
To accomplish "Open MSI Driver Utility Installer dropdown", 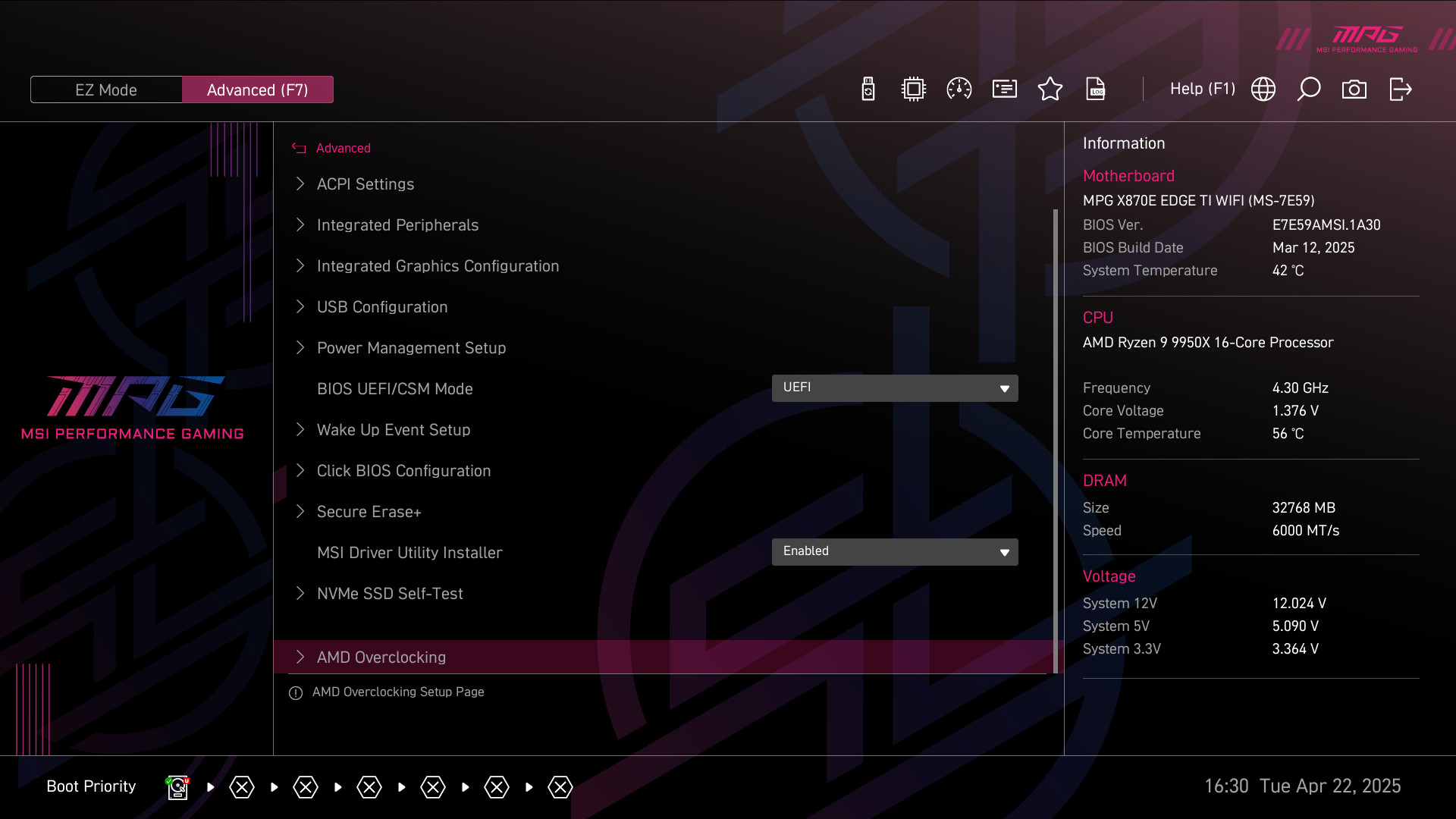I will click(895, 552).
